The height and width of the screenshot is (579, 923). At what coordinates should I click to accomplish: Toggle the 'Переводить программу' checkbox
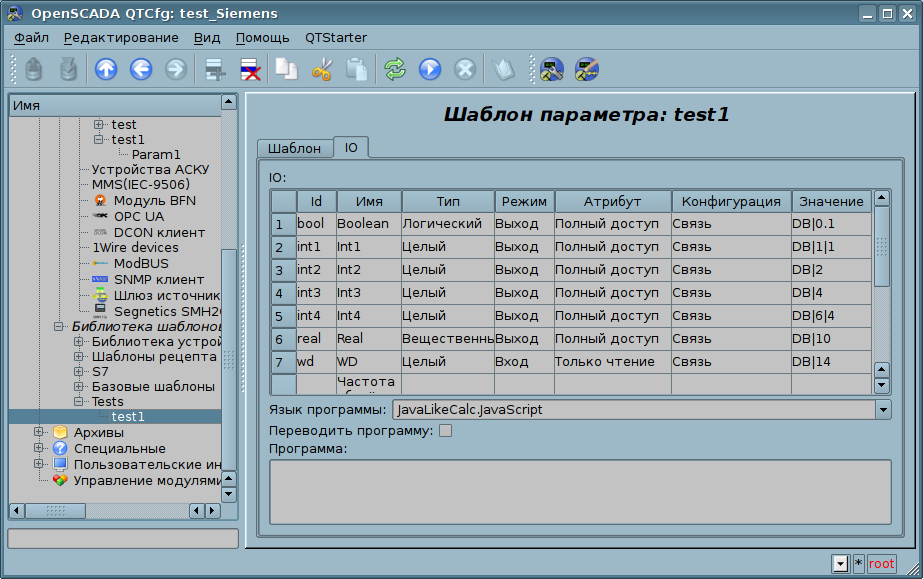[446, 431]
